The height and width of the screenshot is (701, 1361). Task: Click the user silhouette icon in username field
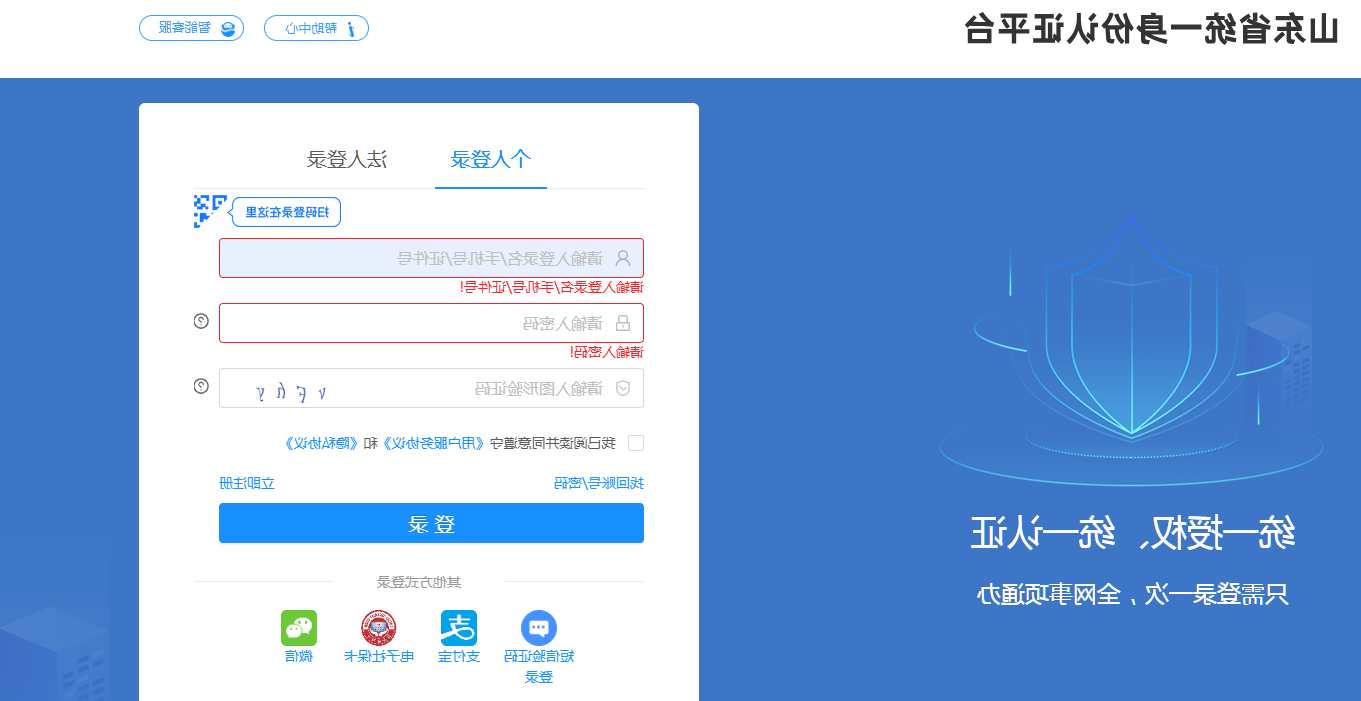pyautogui.click(x=623, y=258)
